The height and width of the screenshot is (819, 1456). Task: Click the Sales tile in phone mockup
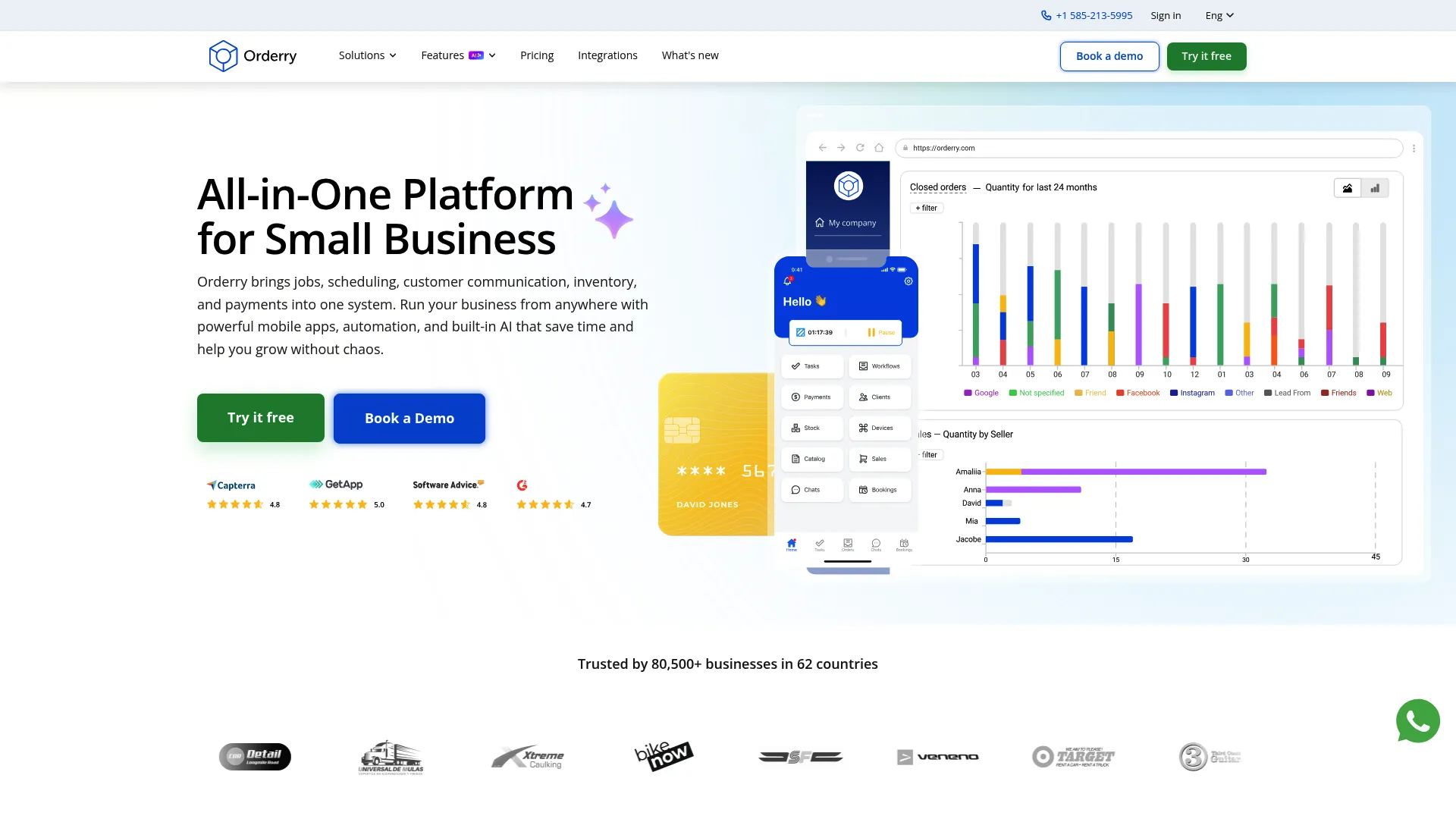tap(880, 460)
